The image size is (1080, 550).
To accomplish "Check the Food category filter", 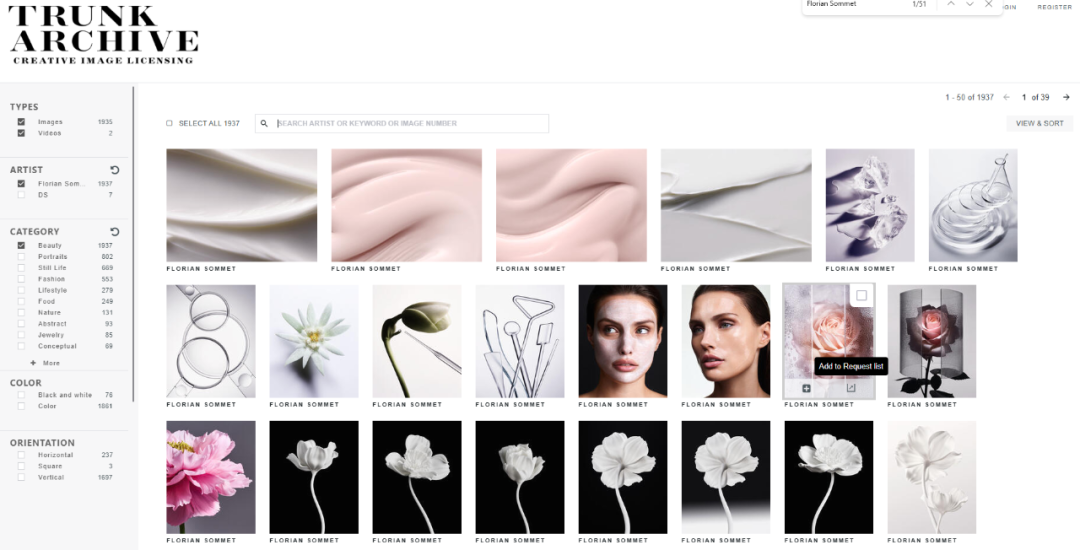I will click(21, 302).
